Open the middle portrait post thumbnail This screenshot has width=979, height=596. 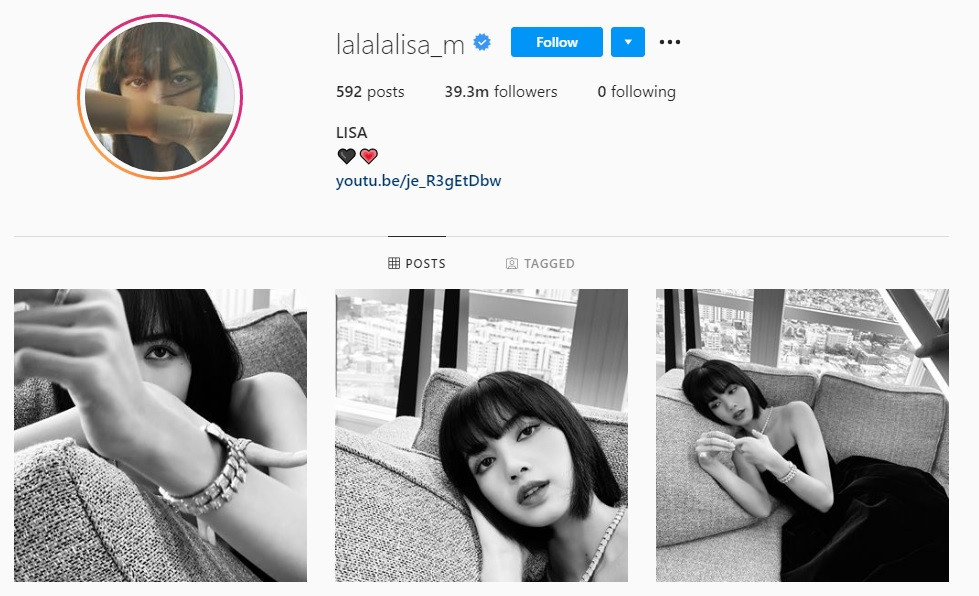coord(481,435)
